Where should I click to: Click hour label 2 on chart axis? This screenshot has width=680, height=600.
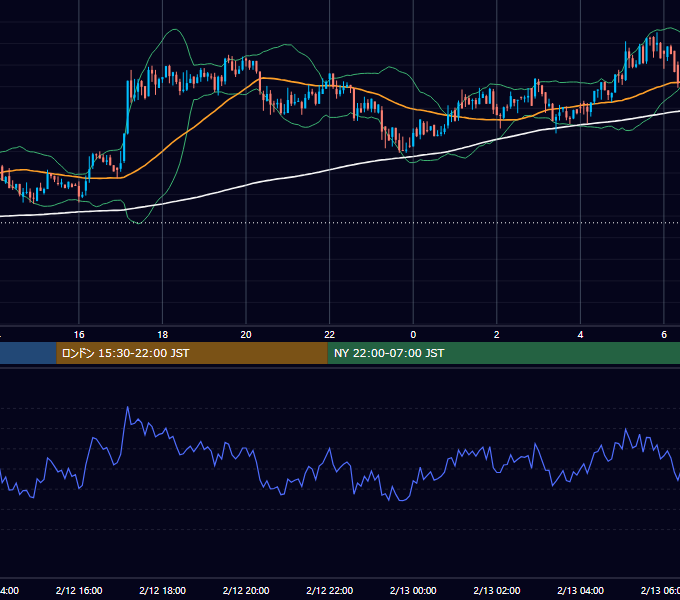tap(497, 335)
